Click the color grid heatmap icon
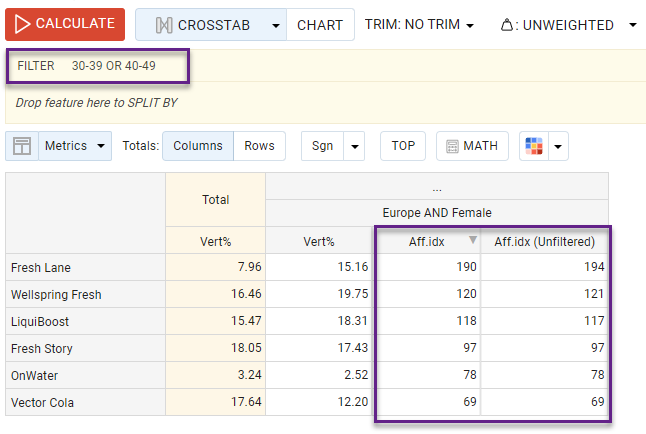Image resolution: width=646 pixels, height=434 pixels. click(x=534, y=146)
